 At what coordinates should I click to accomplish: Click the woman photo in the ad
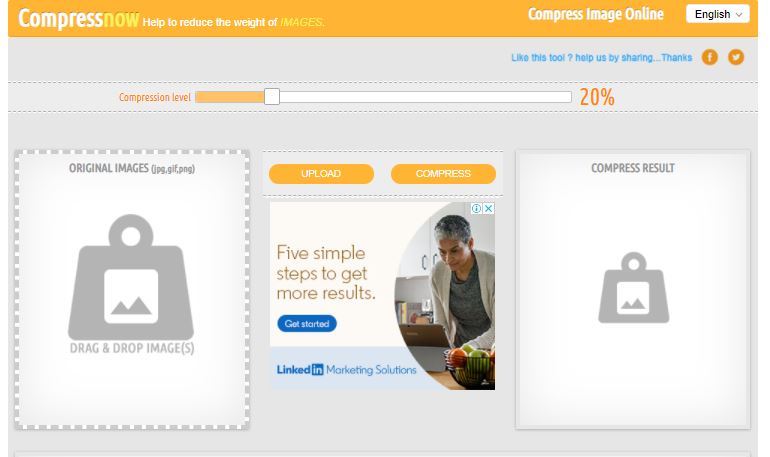click(x=444, y=296)
